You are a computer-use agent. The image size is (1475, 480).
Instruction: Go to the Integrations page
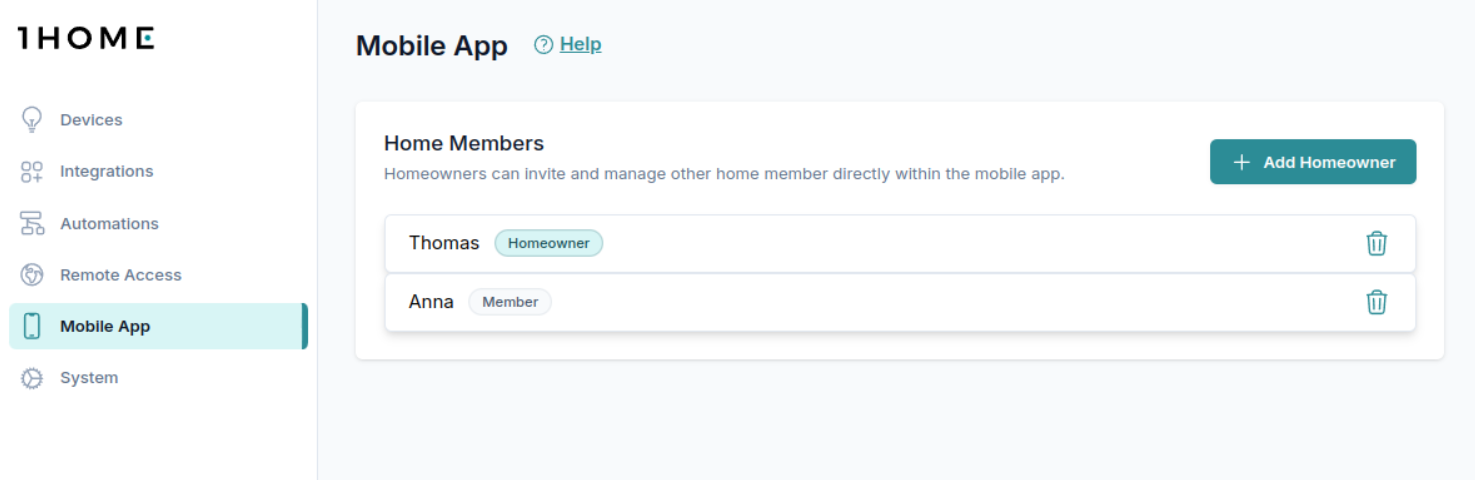(x=106, y=172)
